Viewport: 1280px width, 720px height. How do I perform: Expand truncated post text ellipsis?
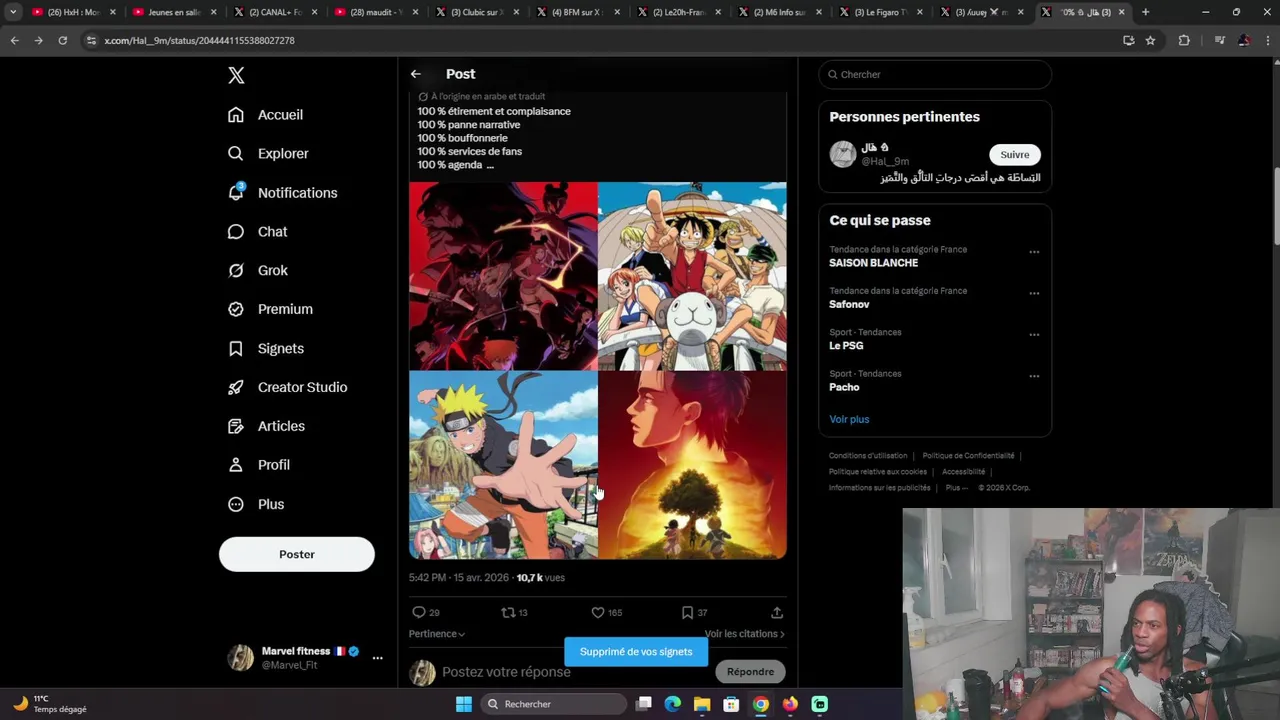pos(490,165)
